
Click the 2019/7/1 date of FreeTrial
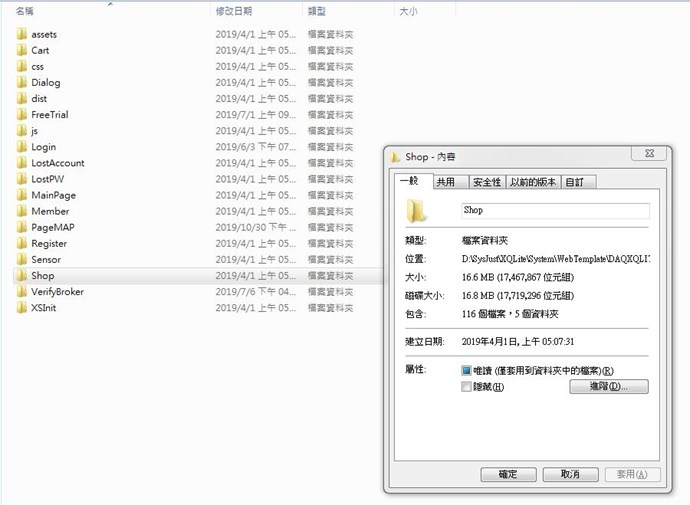255,114
